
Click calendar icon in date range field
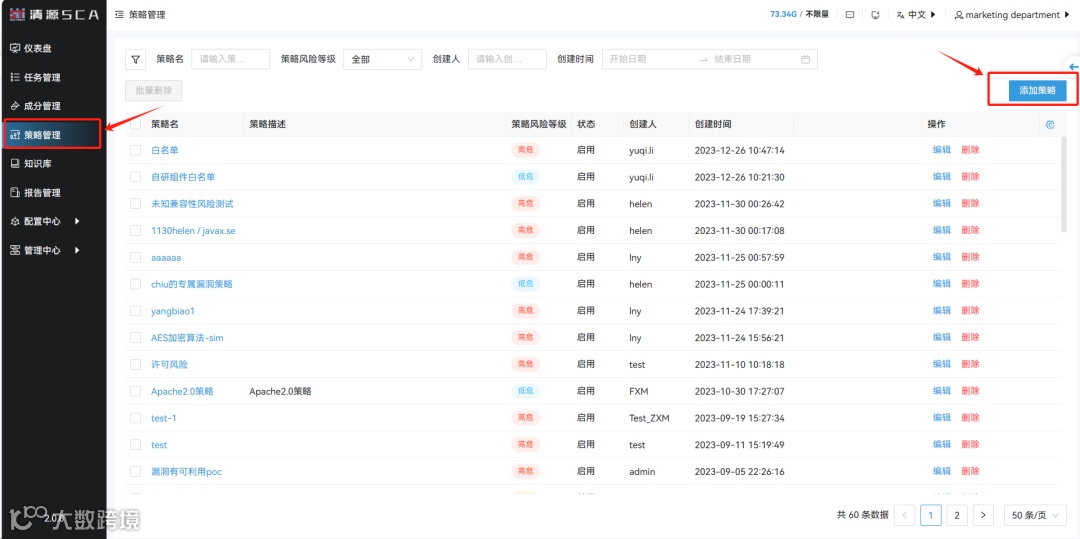click(805, 59)
